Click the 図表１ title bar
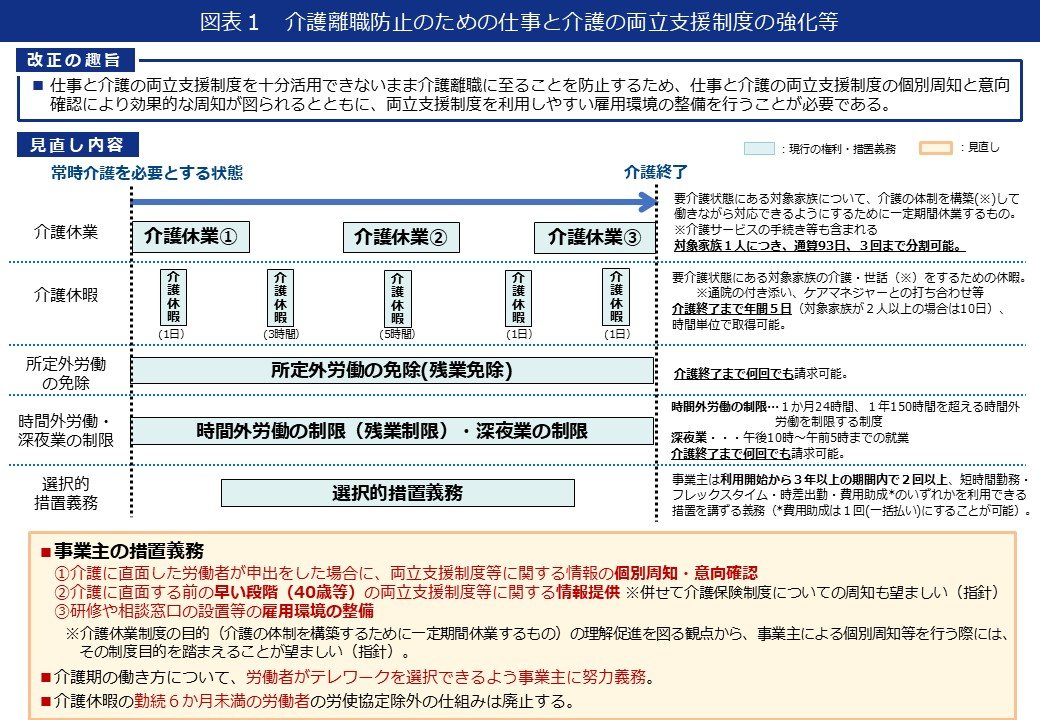The width and height of the screenshot is (1040, 720). 520,18
